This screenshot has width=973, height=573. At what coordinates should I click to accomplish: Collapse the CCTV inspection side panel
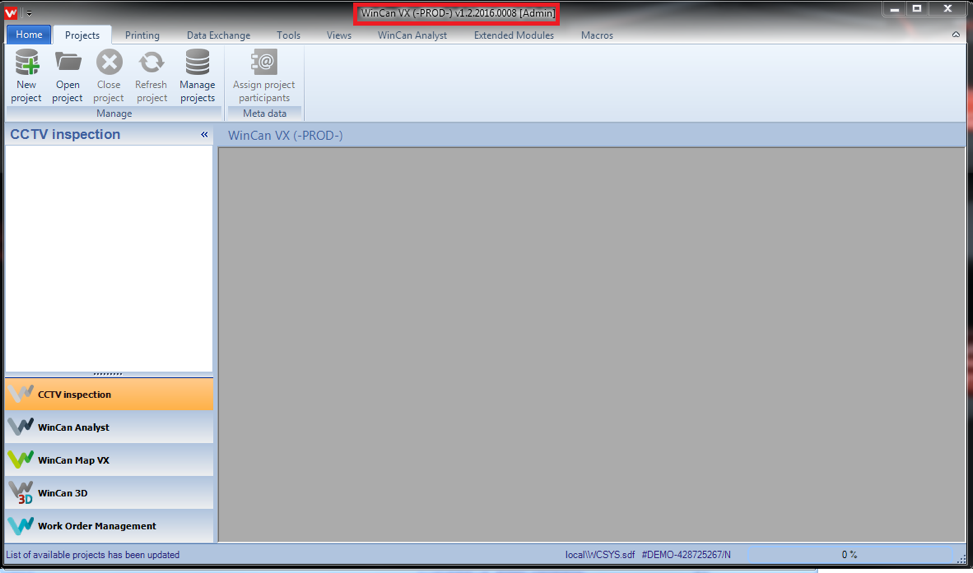pyautogui.click(x=204, y=134)
